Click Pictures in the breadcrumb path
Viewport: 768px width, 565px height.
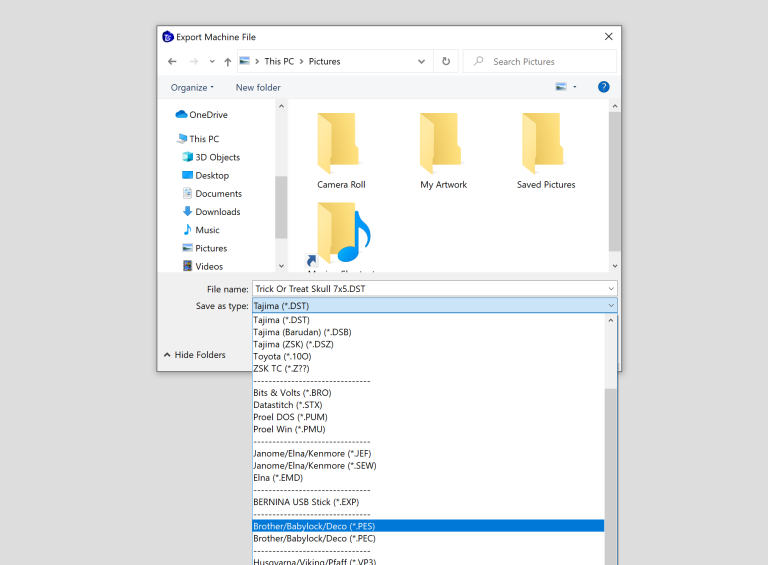click(324, 61)
